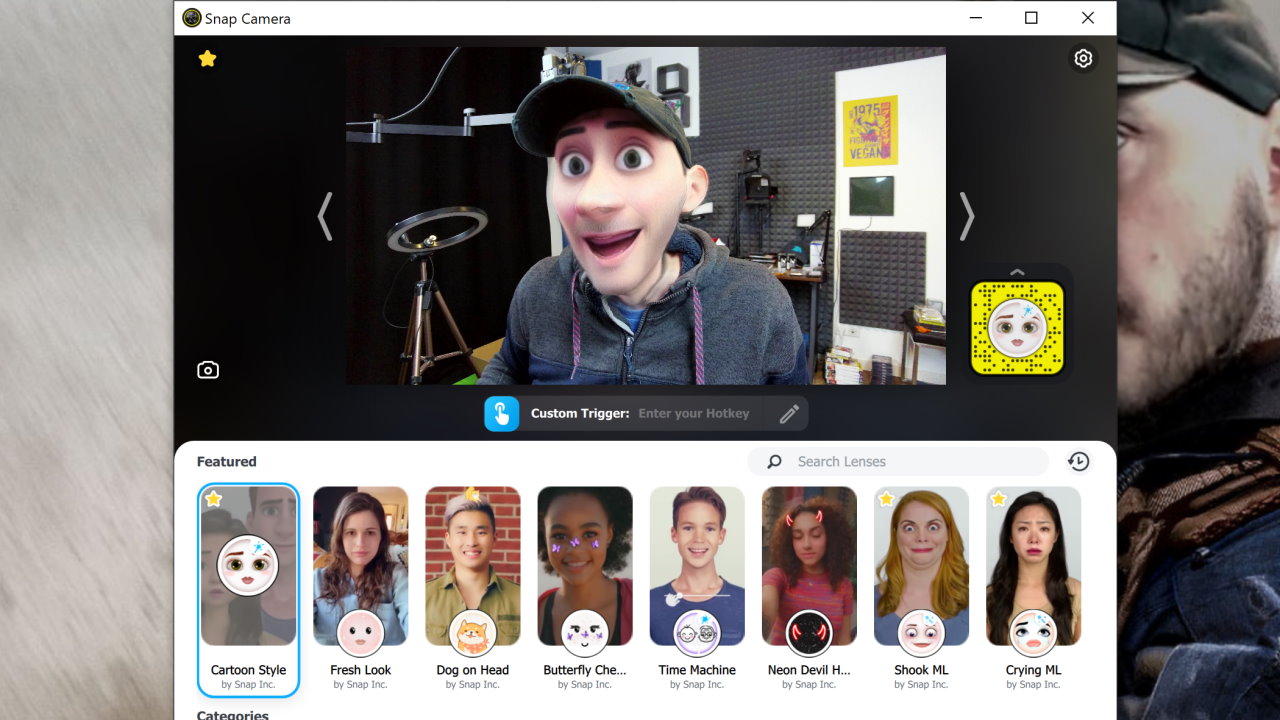Screen dimensions: 1280x720
Task: Collapse Snapcode panel with up chevron
Action: 1017,271
